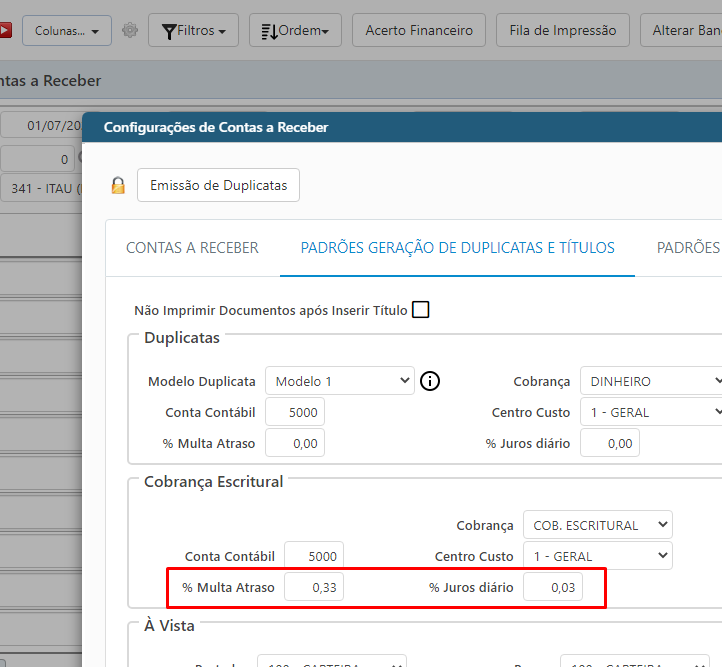The height and width of the screenshot is (667, 722).
Task: Click Duplicatas % Multa Atraso field
Action: 295,443
